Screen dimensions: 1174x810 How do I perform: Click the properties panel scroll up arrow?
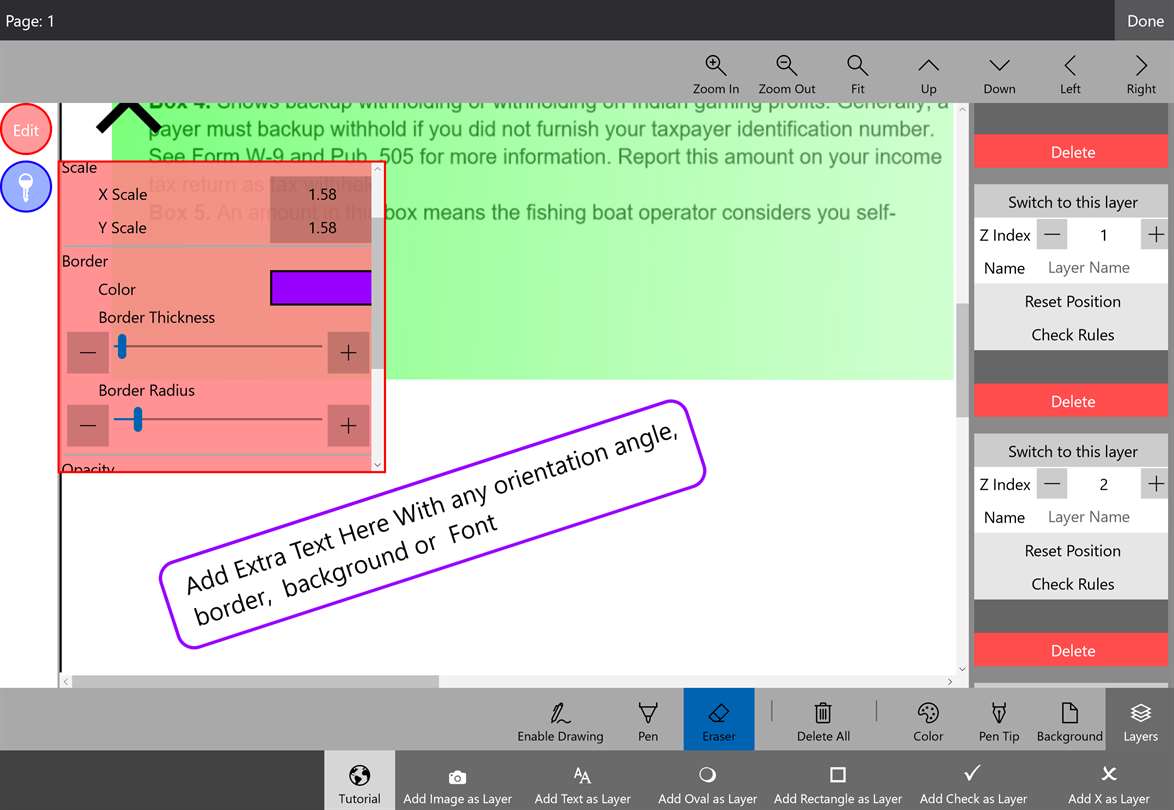point(377,169)
